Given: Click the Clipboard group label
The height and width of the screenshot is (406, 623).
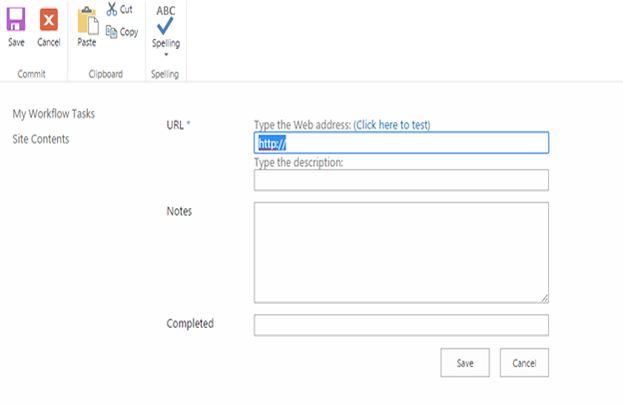Looking at the screenshot, I should coord(105,75).
